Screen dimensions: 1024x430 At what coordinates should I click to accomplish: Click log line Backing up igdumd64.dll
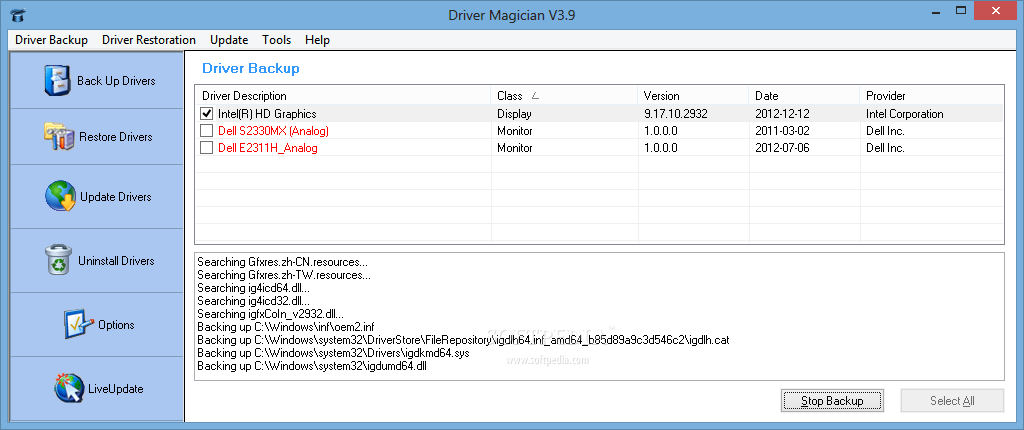pos(312,366)
